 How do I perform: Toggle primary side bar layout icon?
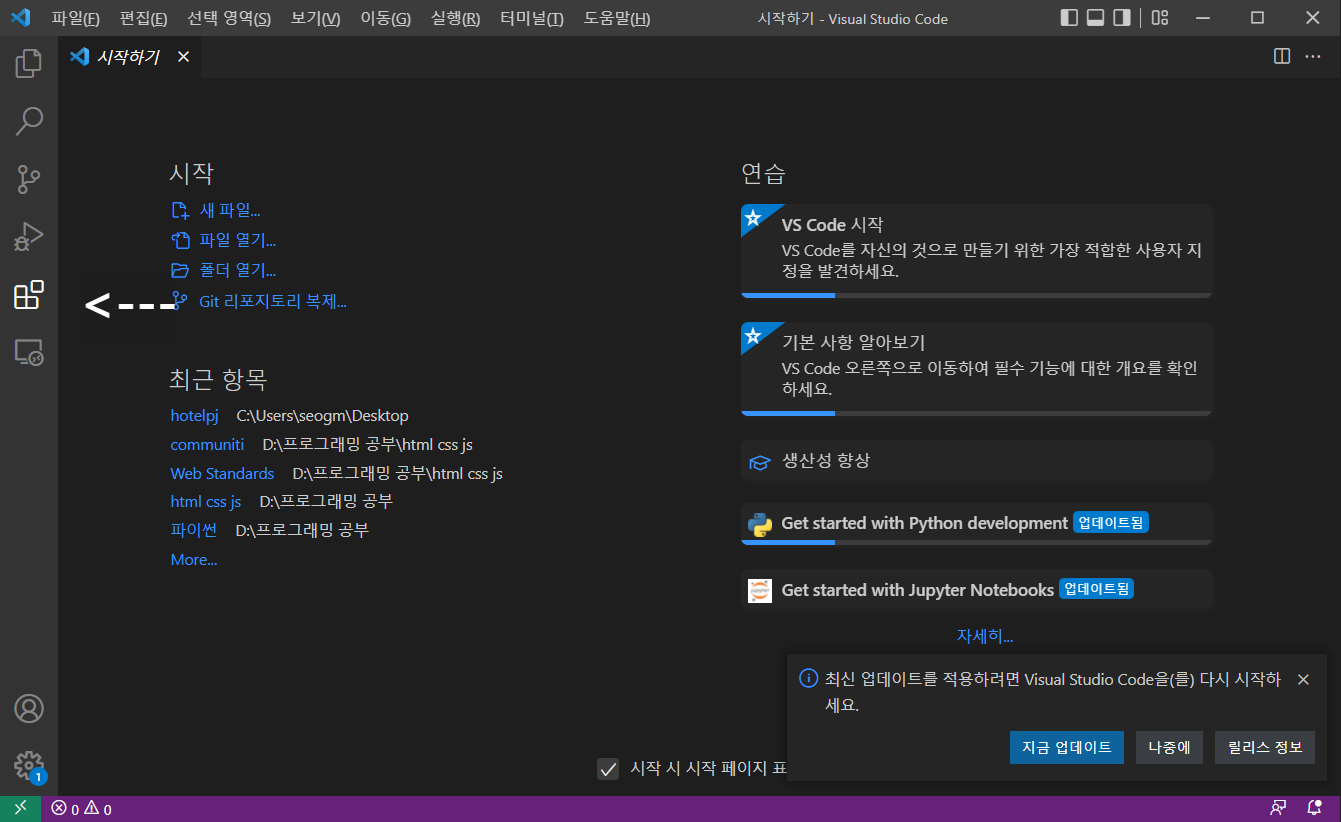click(x=1069, y=18)
